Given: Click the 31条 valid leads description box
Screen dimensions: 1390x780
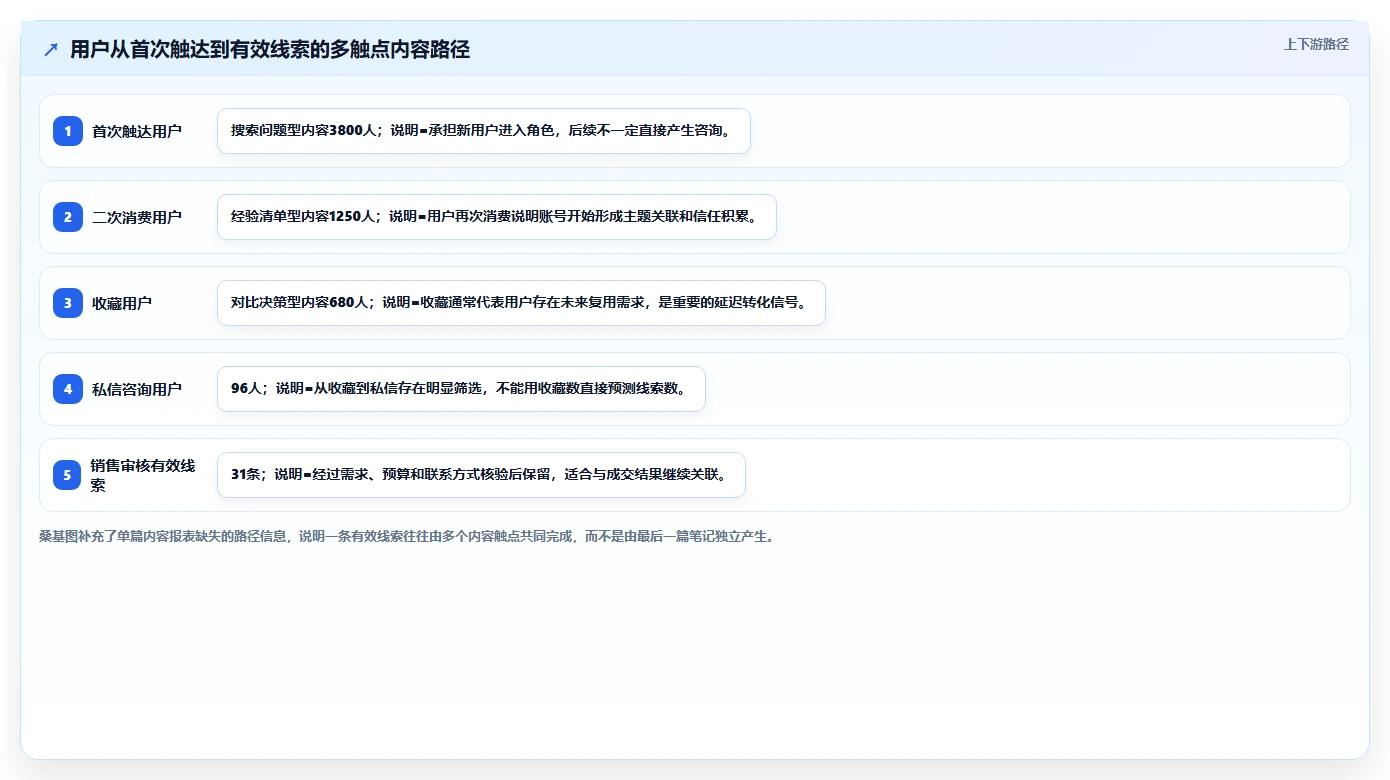Looking at the screenshot, I should point(481,475).
